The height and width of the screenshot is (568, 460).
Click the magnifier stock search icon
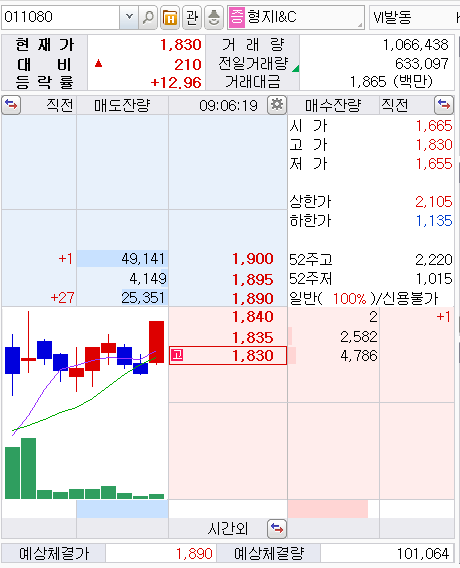[x=148, y=17]
